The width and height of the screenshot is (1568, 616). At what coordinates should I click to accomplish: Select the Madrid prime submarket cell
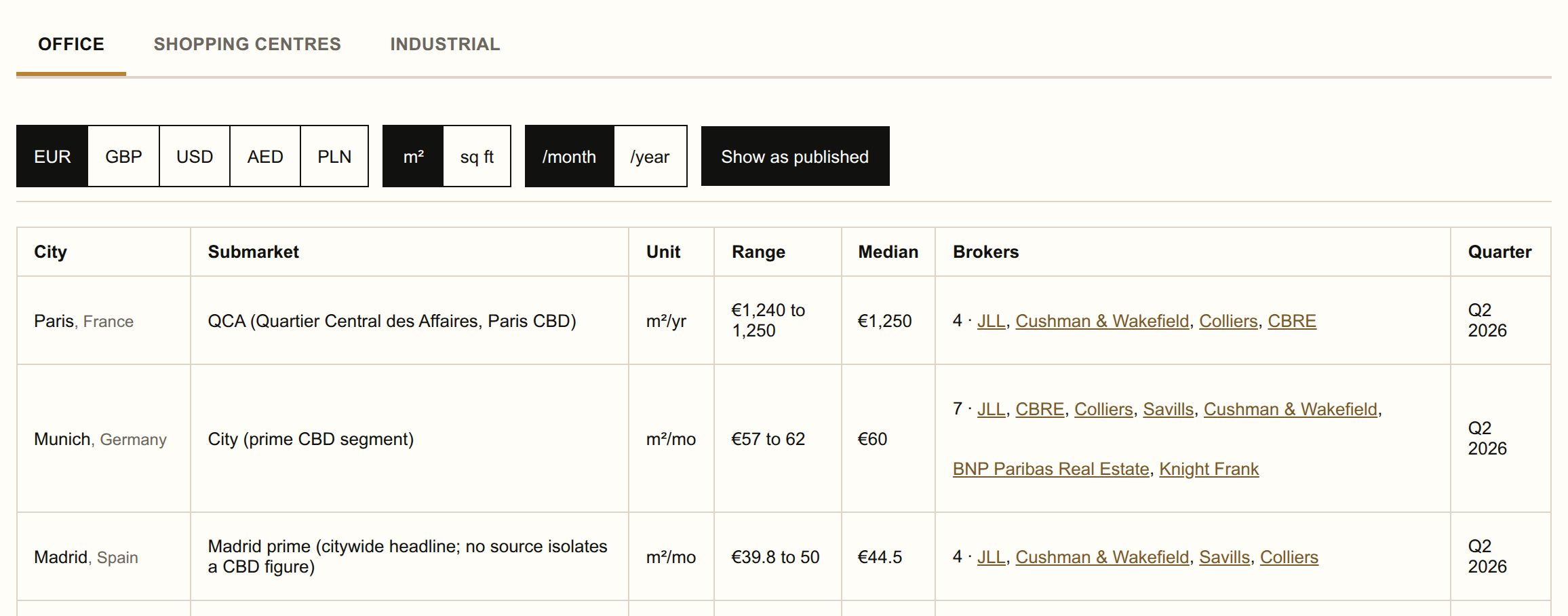410,557
